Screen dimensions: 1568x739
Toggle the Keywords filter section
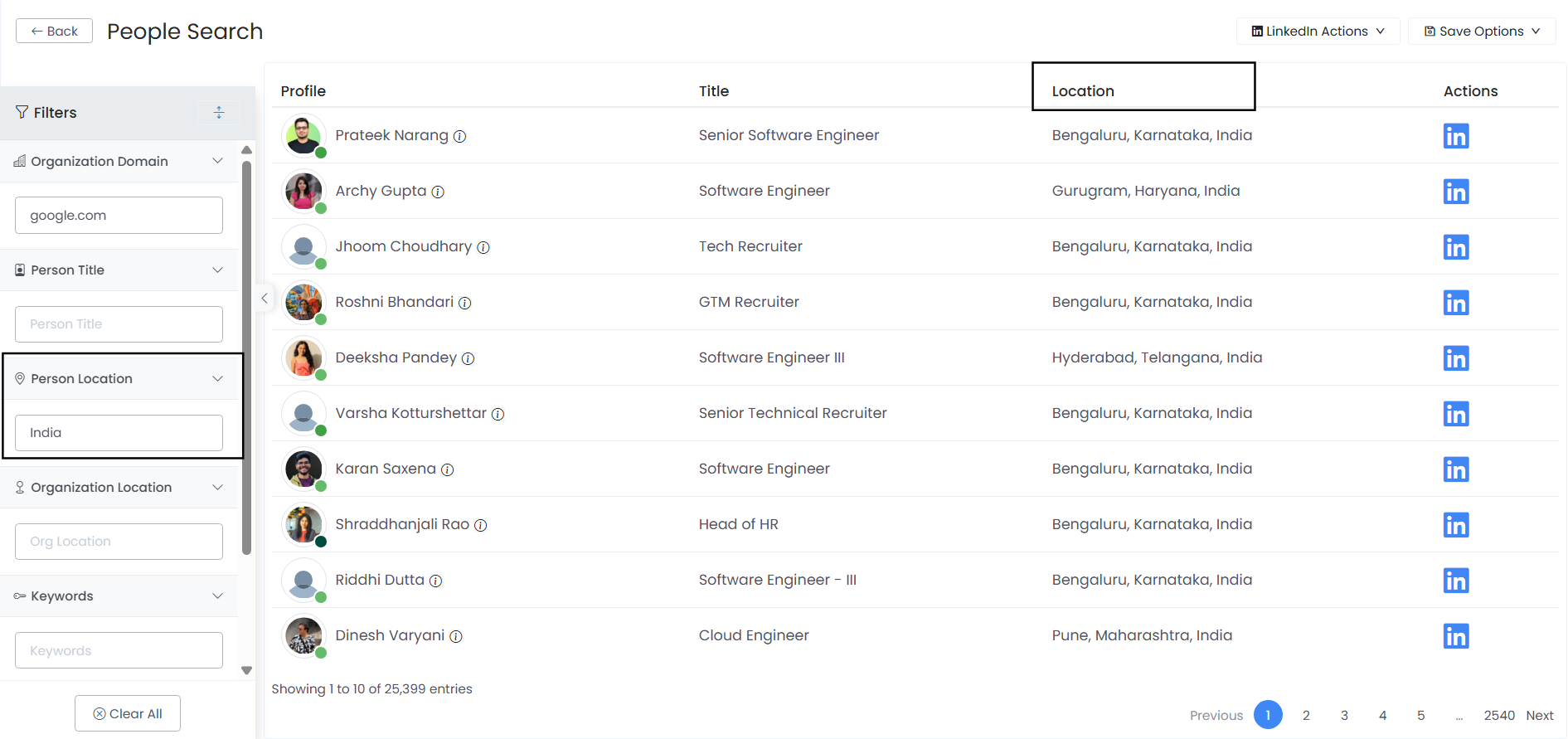pyautogui.click(x=217, y=596)
